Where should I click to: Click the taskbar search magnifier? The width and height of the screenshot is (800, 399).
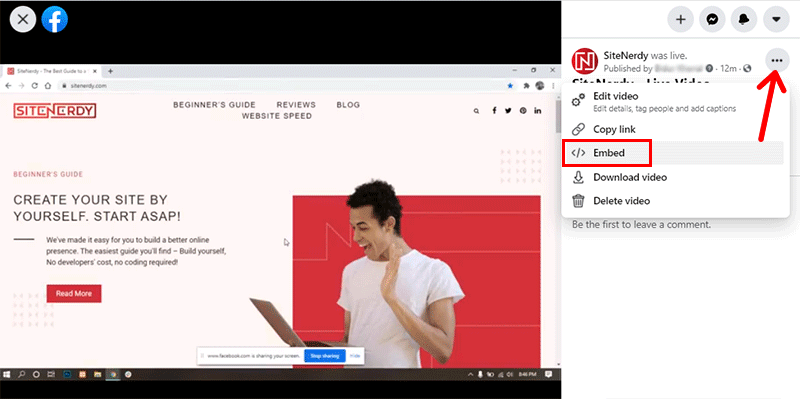(21, 374)
